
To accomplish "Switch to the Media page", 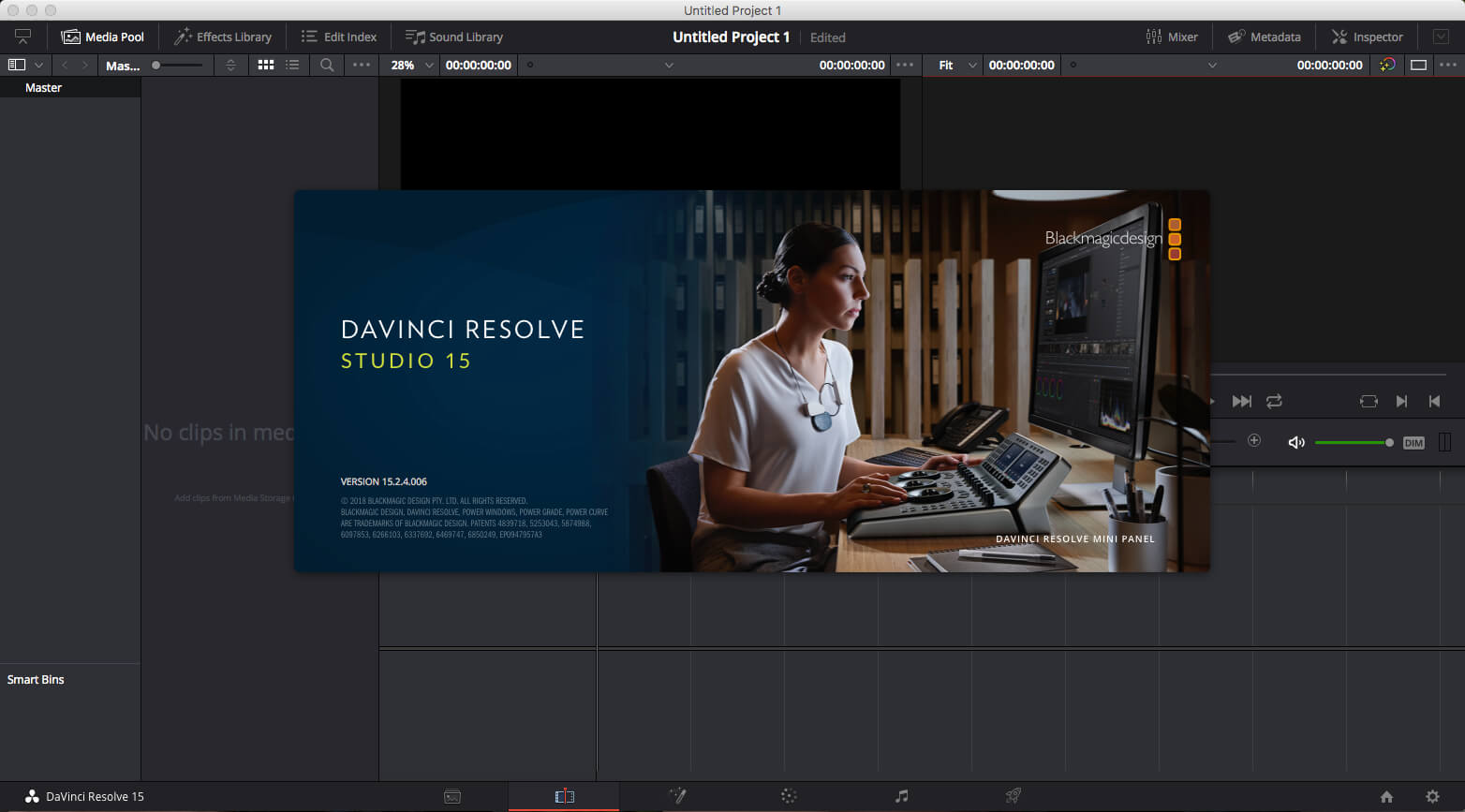I will point(452,797).
